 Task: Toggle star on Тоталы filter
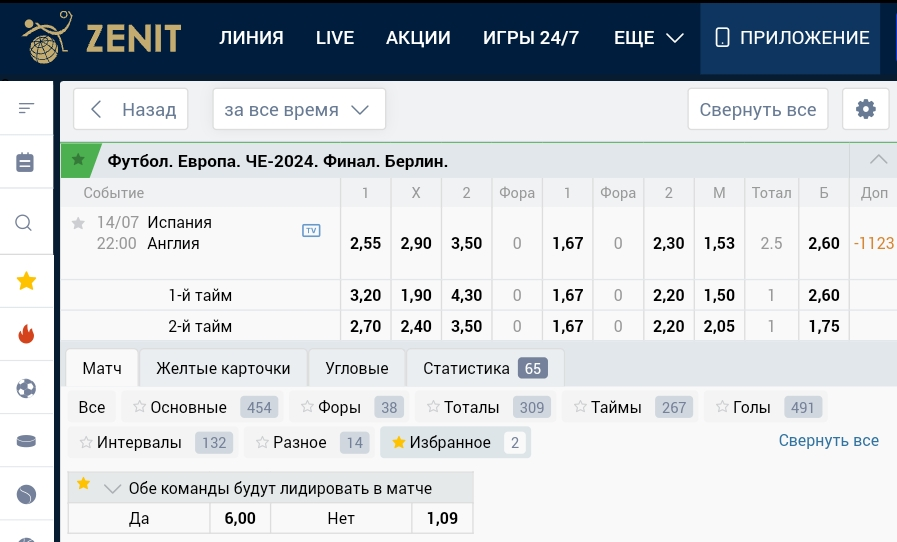[x=433, y=406]
